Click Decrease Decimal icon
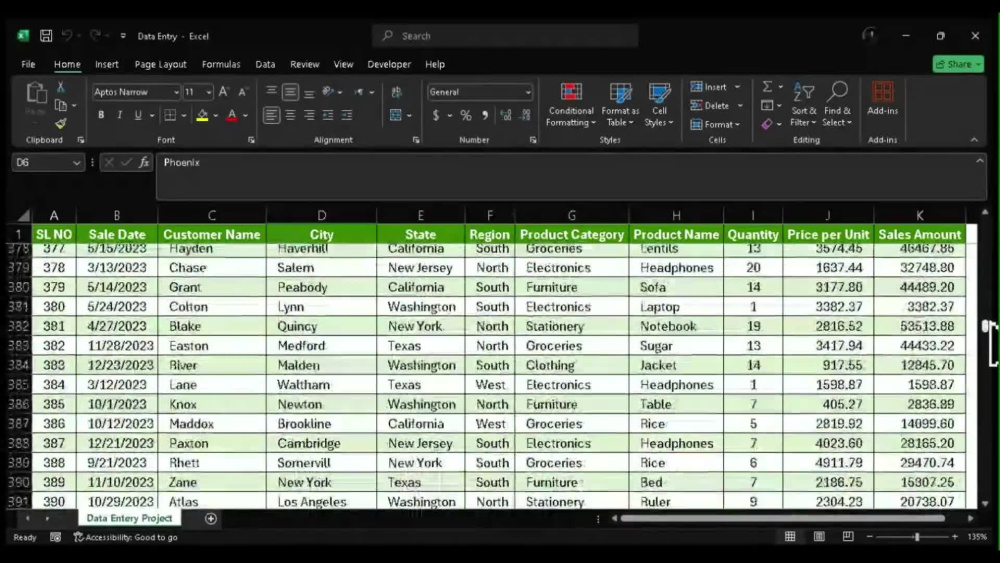This screenshot has width=1000, height=563. click(x=526, y=115)
